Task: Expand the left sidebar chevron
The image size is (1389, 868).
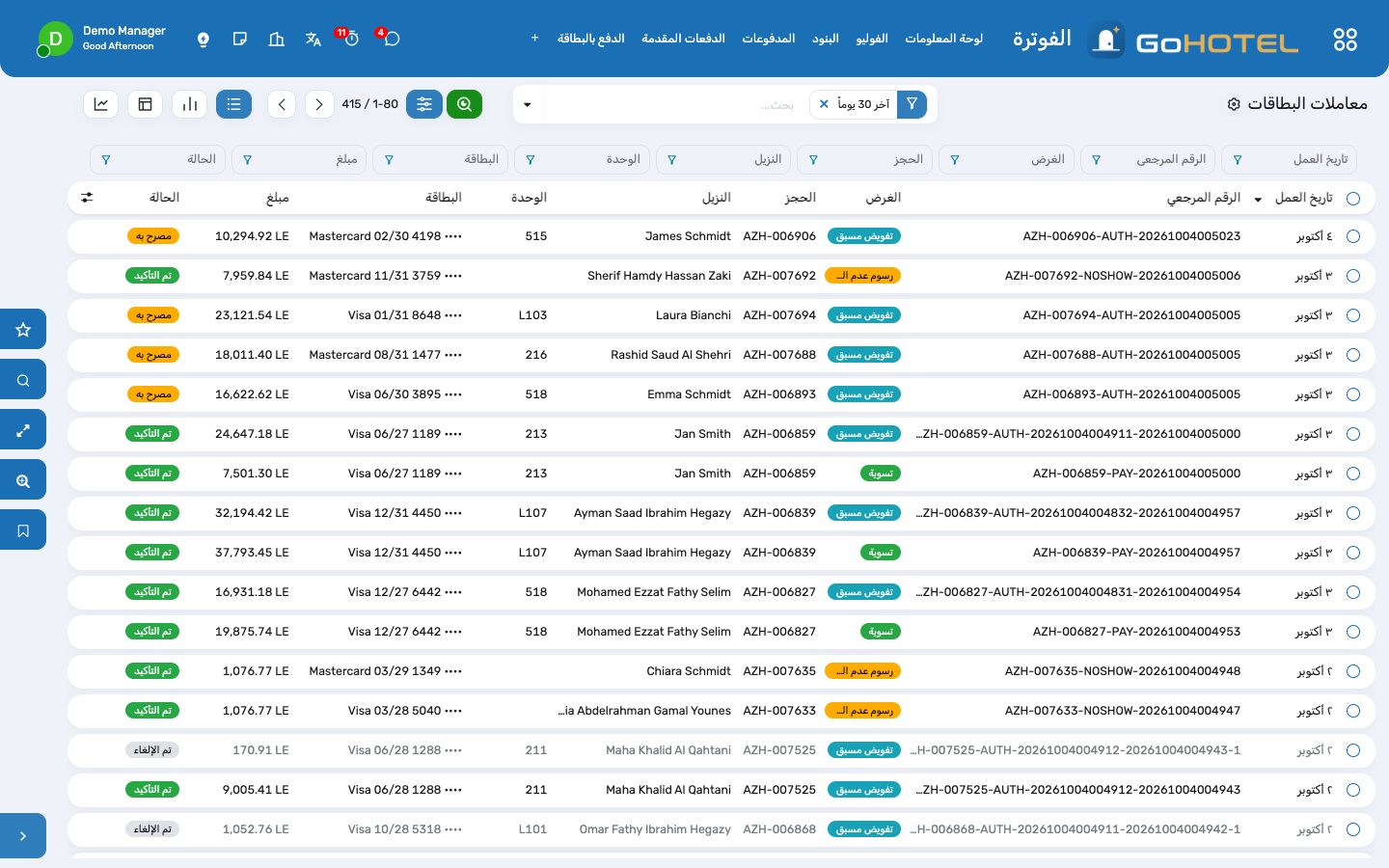Action: pyautogui.click(x=23, y=836)
